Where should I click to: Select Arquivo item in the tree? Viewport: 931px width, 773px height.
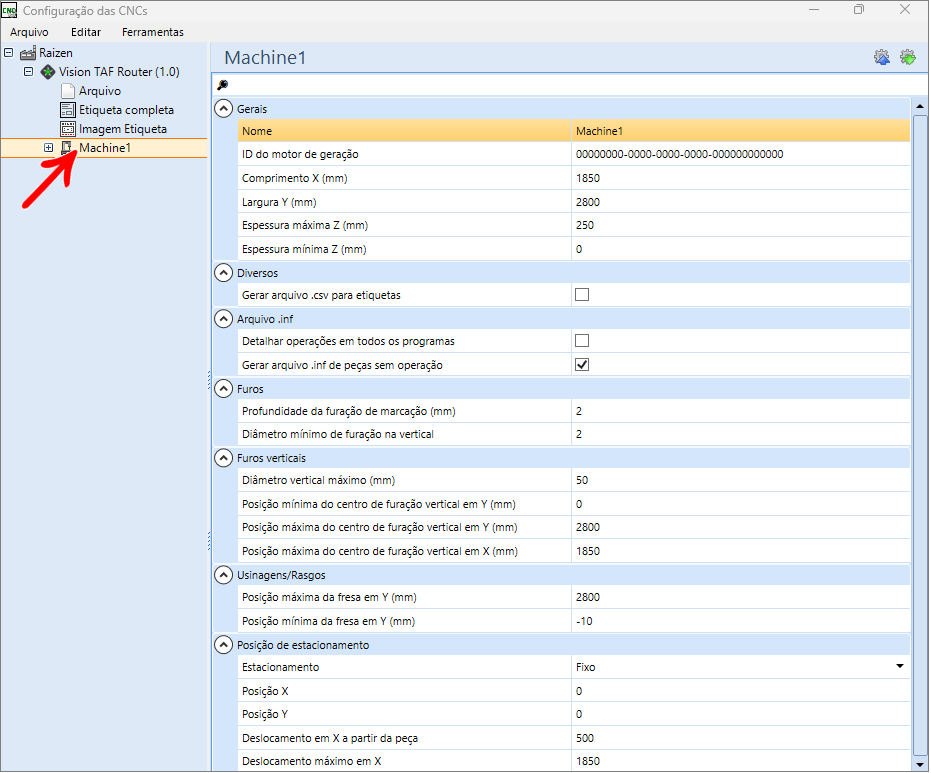pos(100,91)
